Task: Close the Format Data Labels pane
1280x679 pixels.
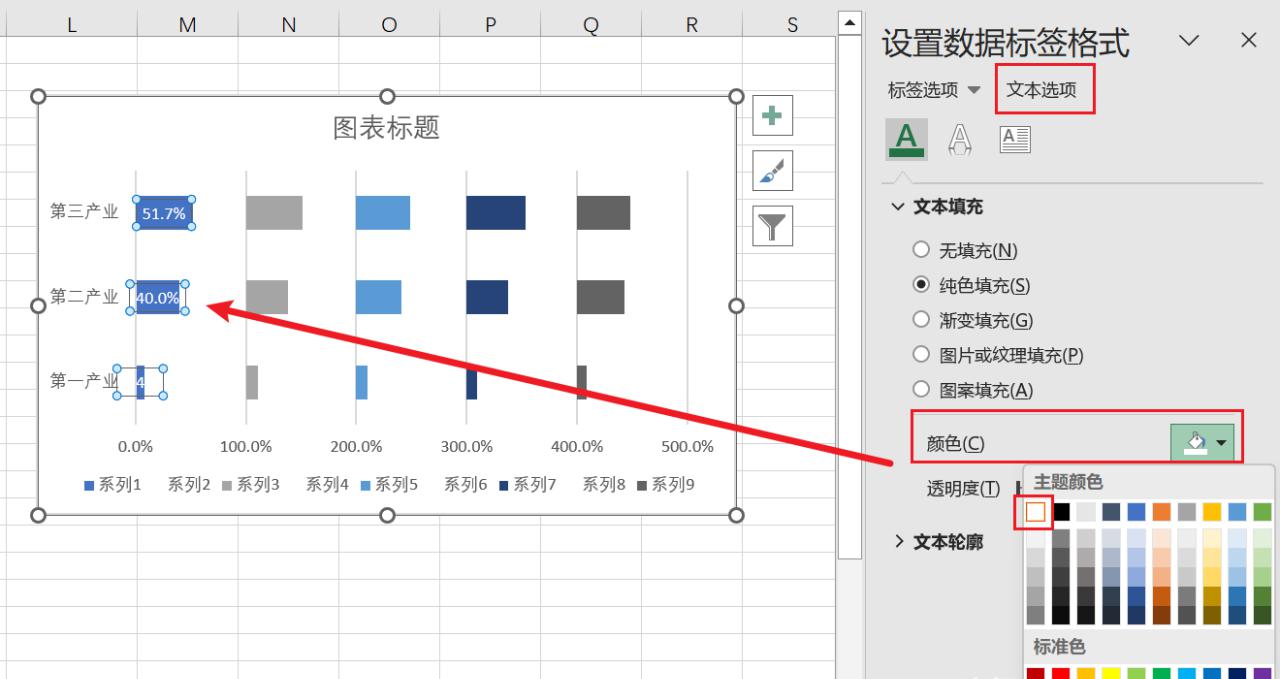Action: coord(1248,40)
